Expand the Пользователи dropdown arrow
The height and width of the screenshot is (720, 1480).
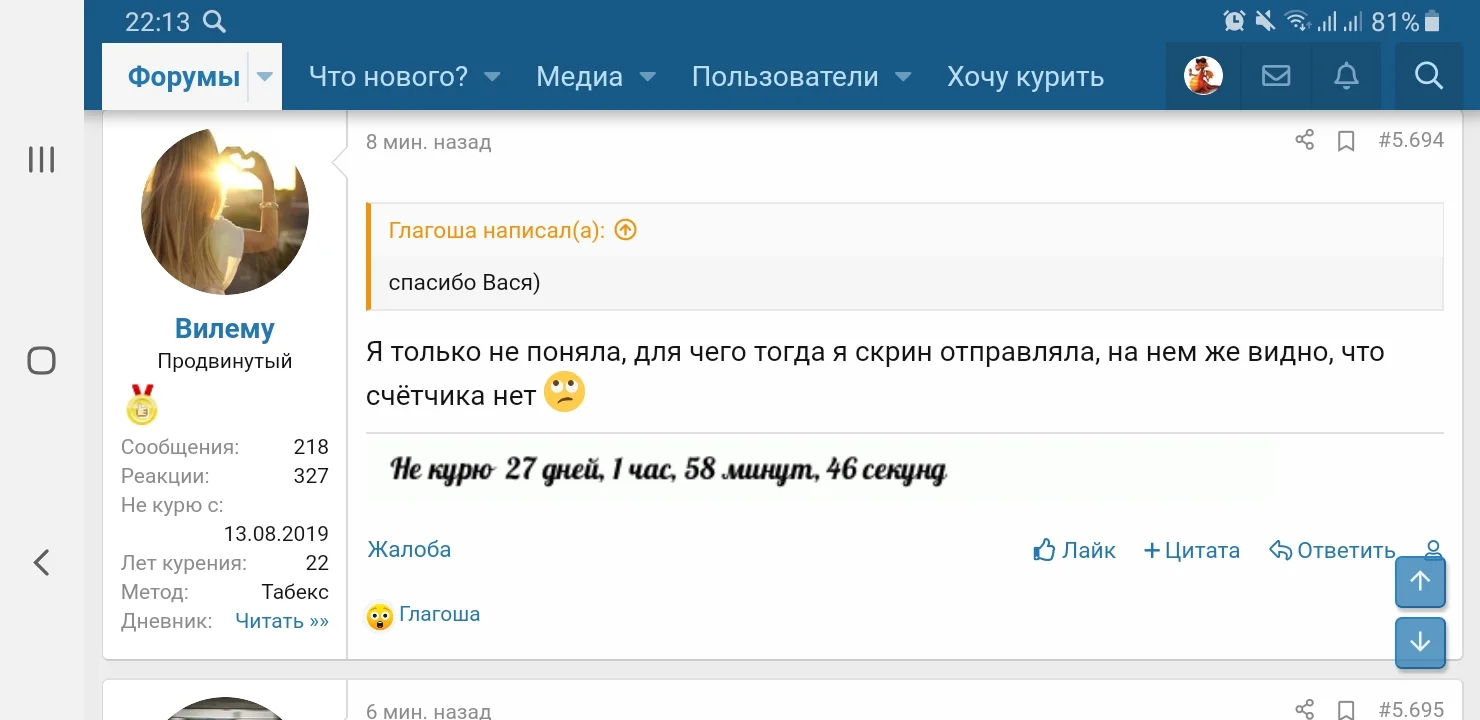click(902, 76)
